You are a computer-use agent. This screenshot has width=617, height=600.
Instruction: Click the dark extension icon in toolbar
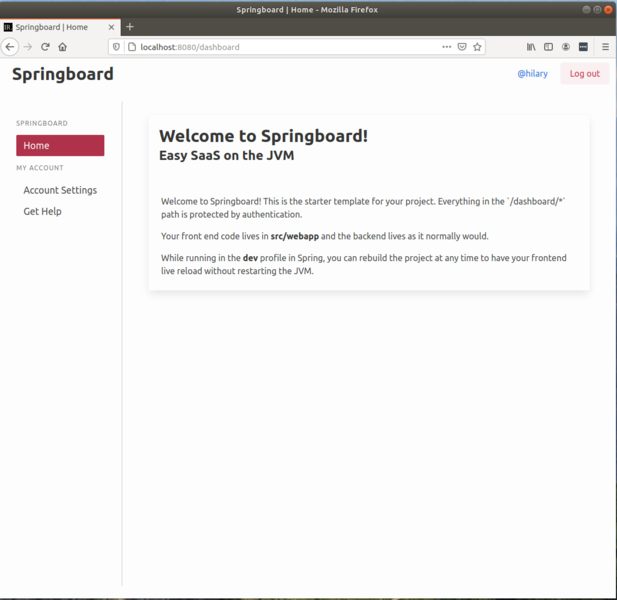click(x=583, y=47)
